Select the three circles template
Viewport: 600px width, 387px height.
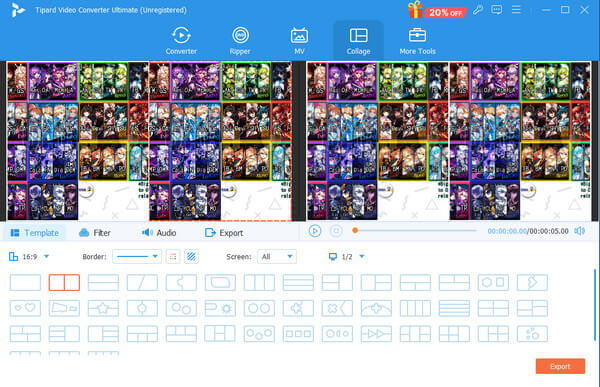point(259,334)
